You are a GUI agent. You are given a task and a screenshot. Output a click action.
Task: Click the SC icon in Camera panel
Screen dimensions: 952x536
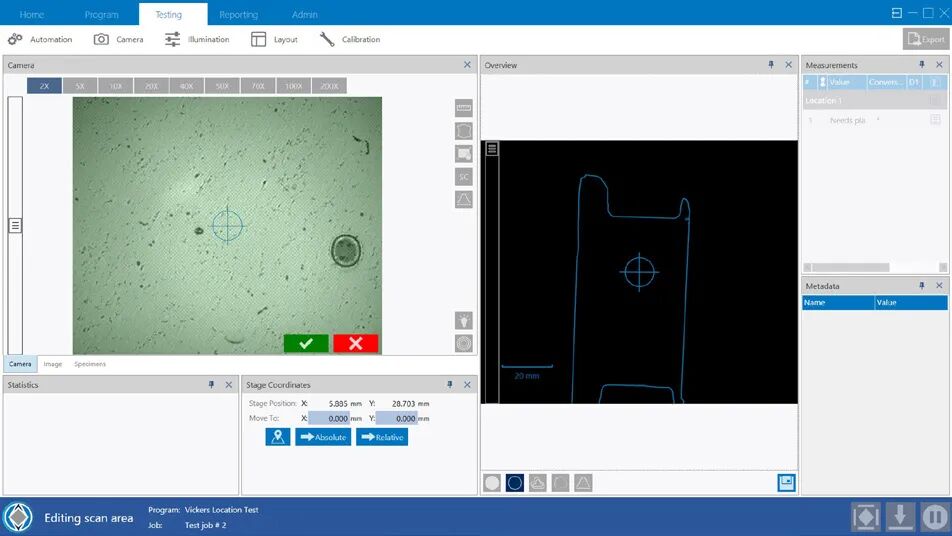pos(464,177)
